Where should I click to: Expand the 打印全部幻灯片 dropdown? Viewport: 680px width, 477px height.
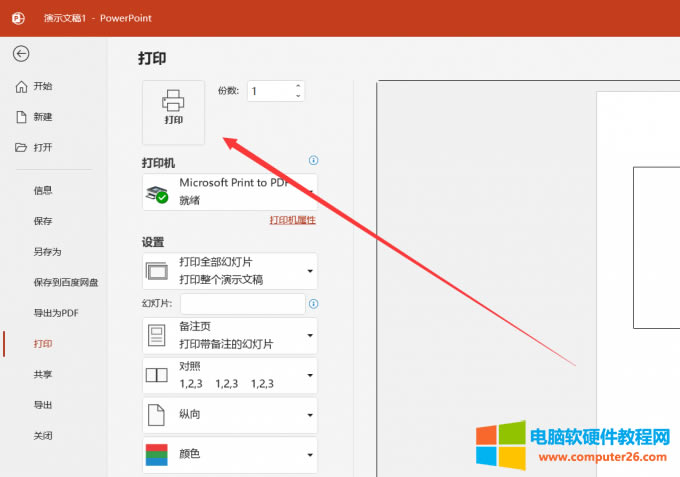(230, 271)
